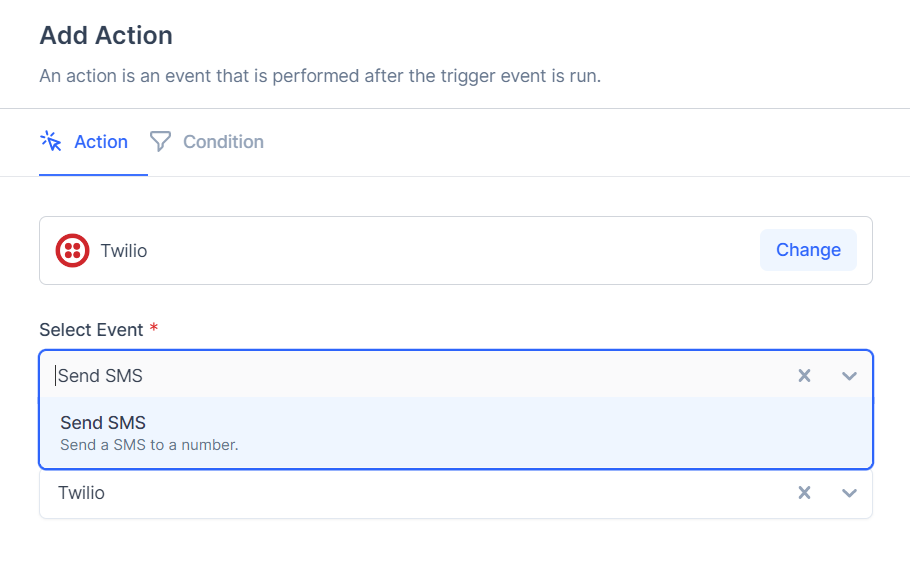This screenshot has width=910, height=565.
Task: Choose the Send SMS option in list
Action: 456,433
